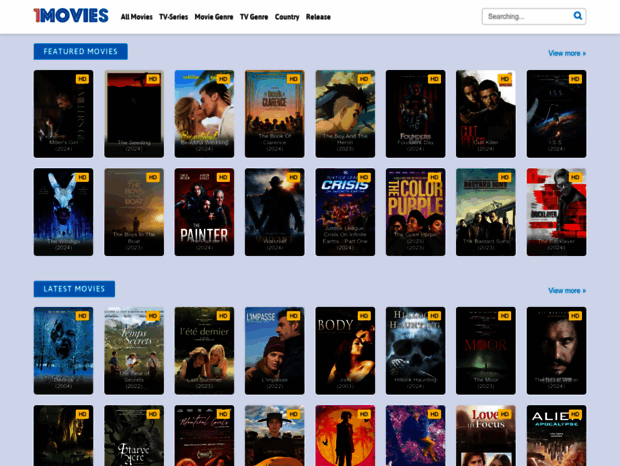Viewport: 620px width, 466px height.
Task: Open the Hillock Haunting poster
Action: pyautogui.click(x=415, y=351)
